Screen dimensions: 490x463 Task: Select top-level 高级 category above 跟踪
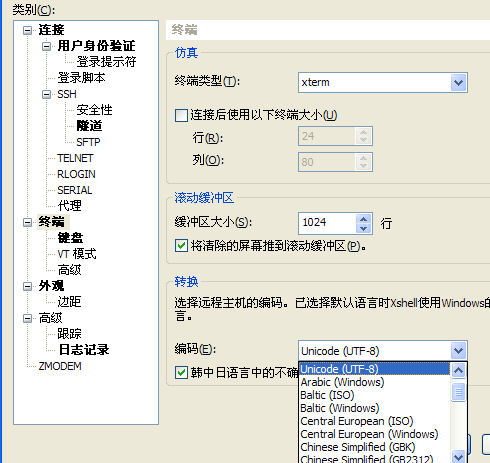coord(50,318)
